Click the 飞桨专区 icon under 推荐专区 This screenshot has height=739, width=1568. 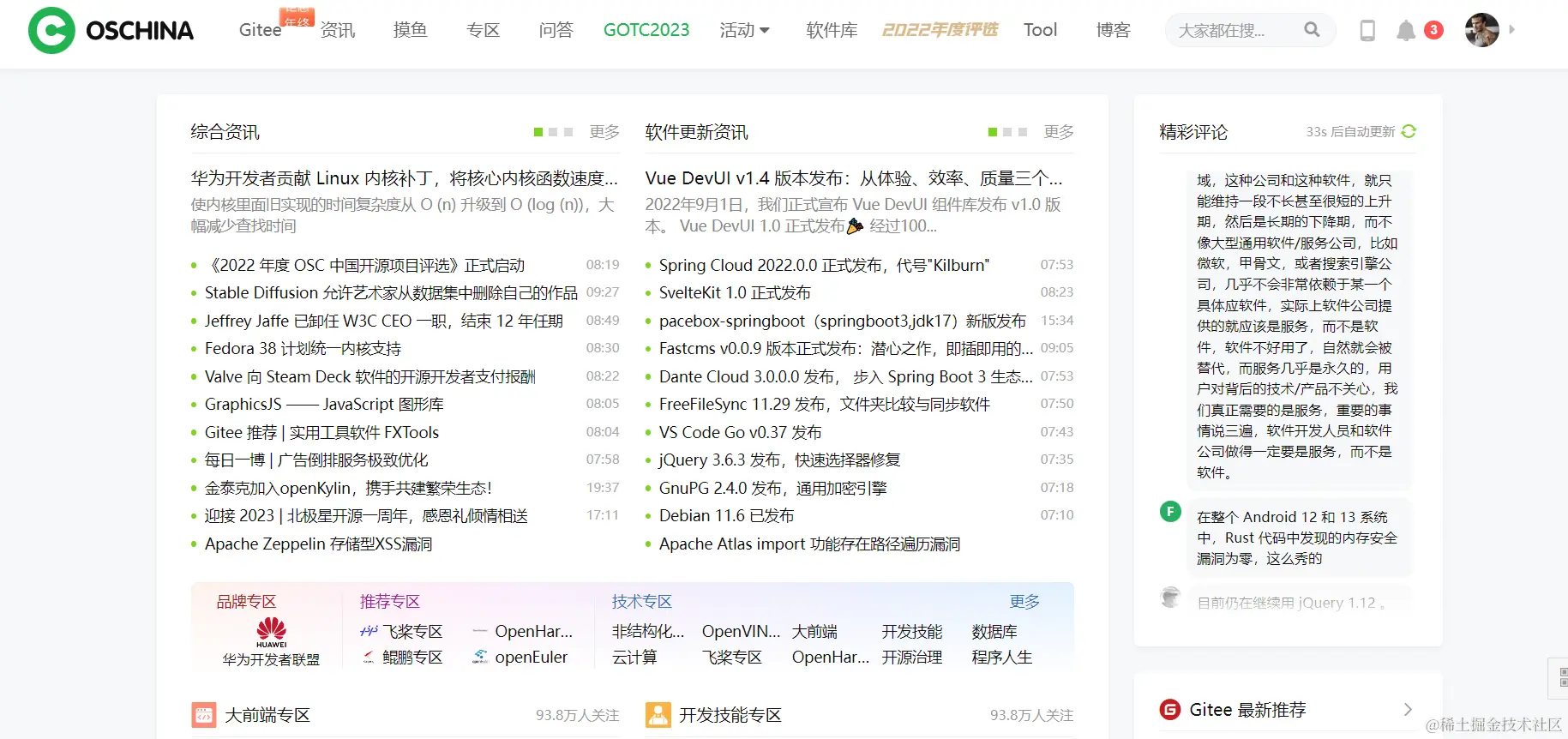(369, 631)
